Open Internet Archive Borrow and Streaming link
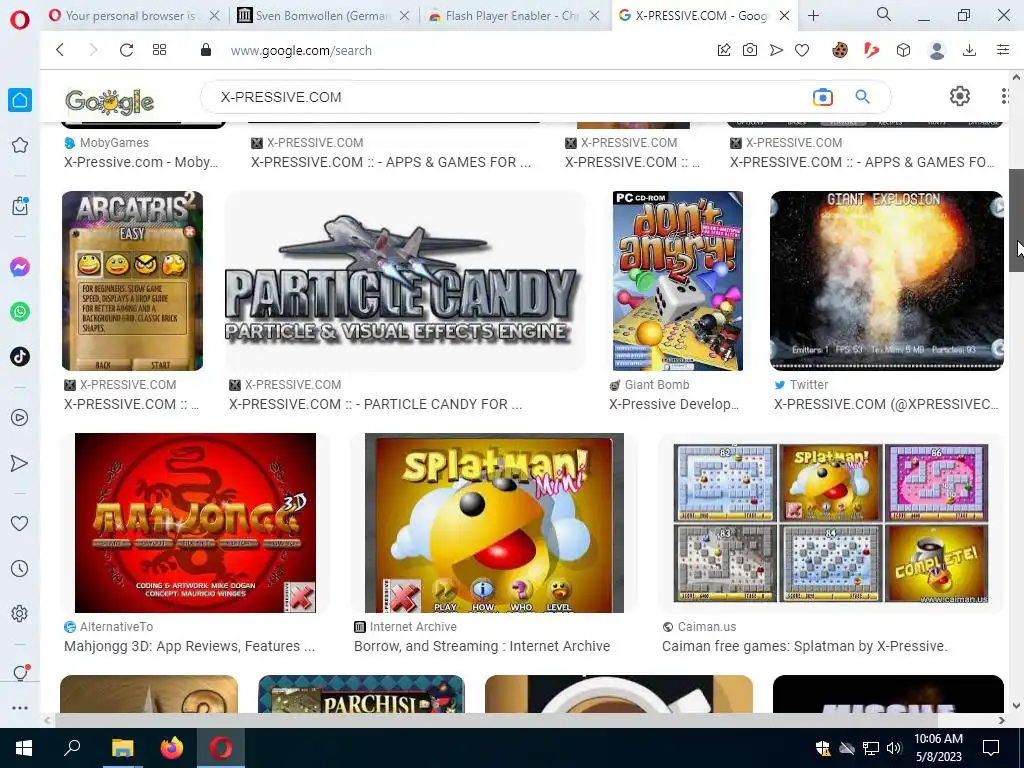Viewport: 1024px width, 768px height. [482, 646]
